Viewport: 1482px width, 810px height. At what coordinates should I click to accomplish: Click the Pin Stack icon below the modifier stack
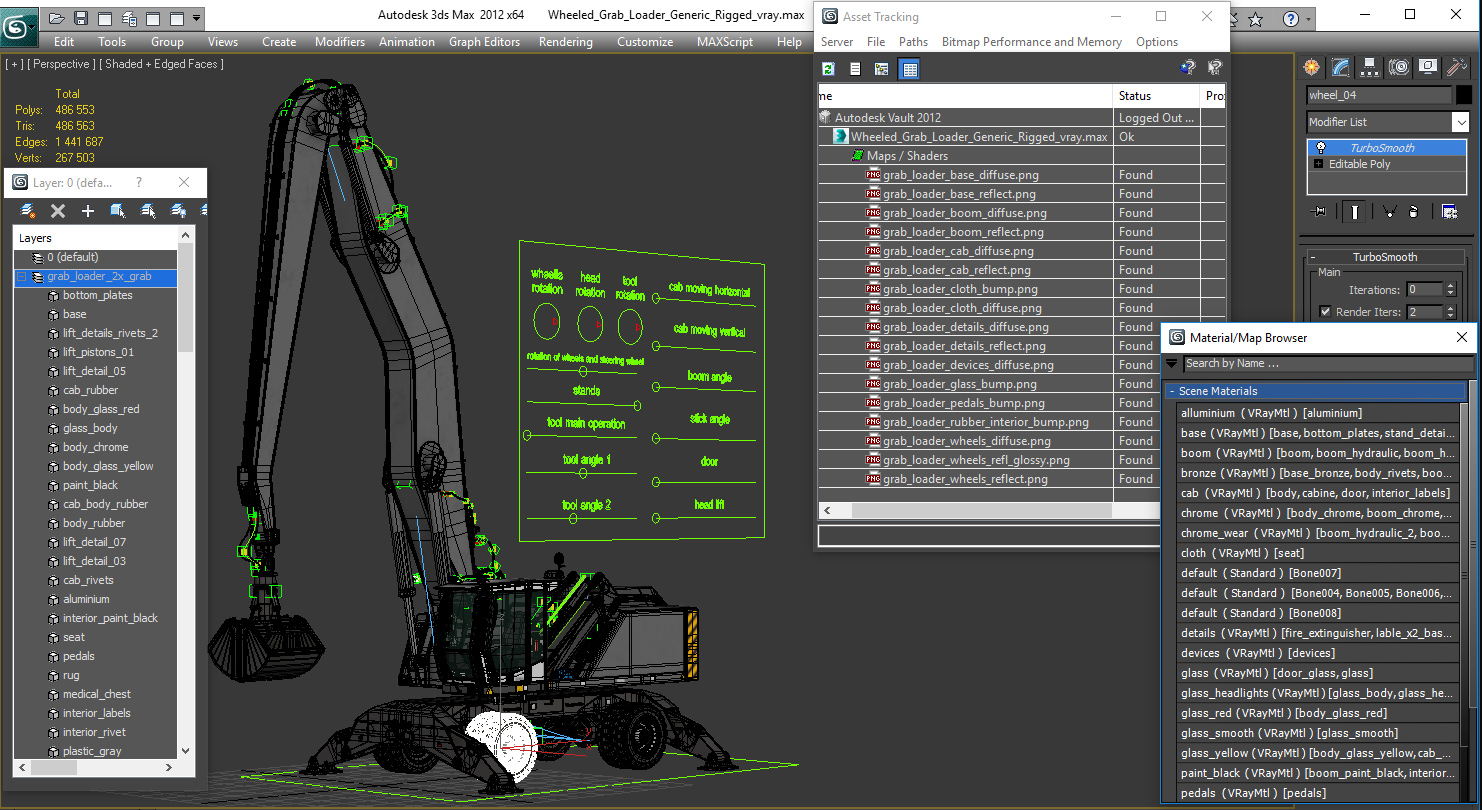pyautogui.click(x=1319, y=211)
